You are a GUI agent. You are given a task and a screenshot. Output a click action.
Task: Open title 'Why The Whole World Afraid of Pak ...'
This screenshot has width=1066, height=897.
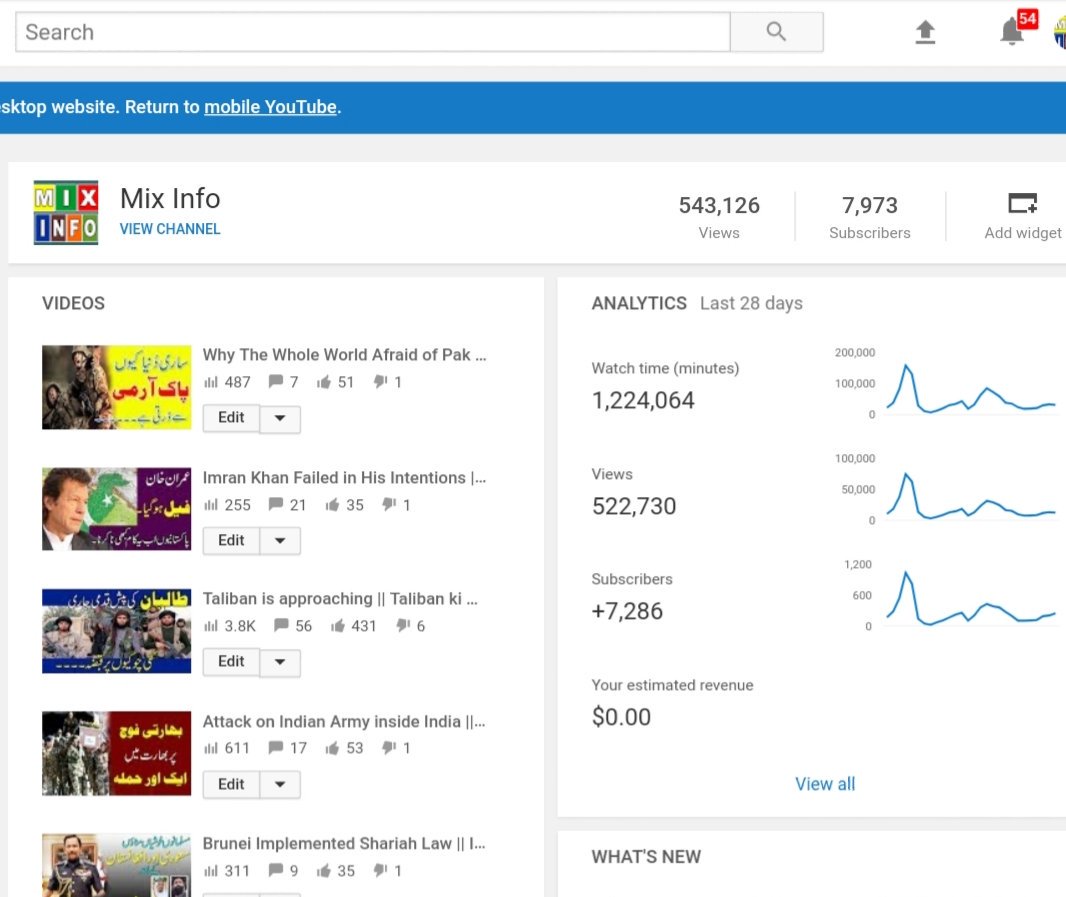tap(344, 354)
